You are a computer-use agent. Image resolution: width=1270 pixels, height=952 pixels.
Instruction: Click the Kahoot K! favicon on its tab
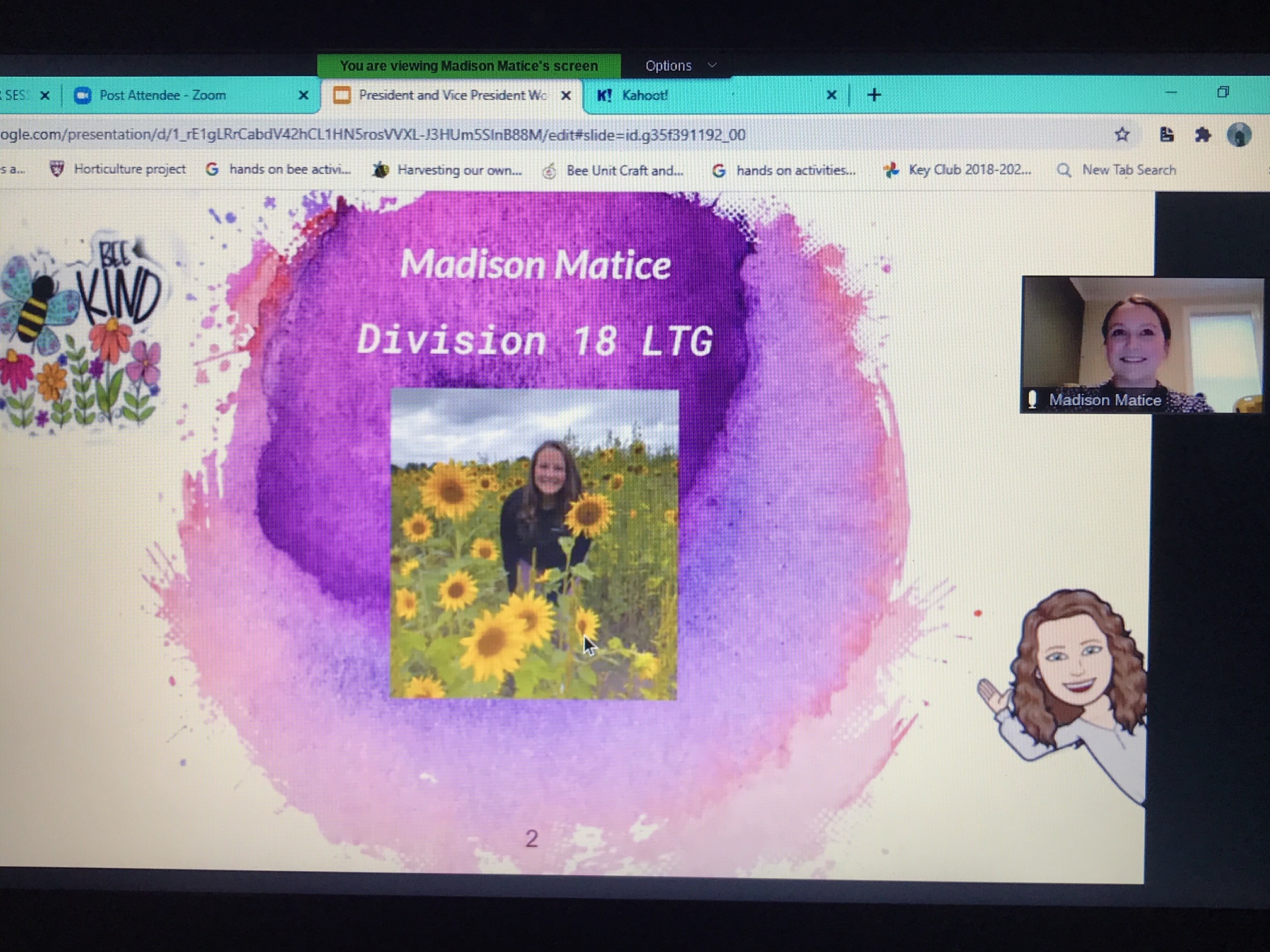coord(606,95)
